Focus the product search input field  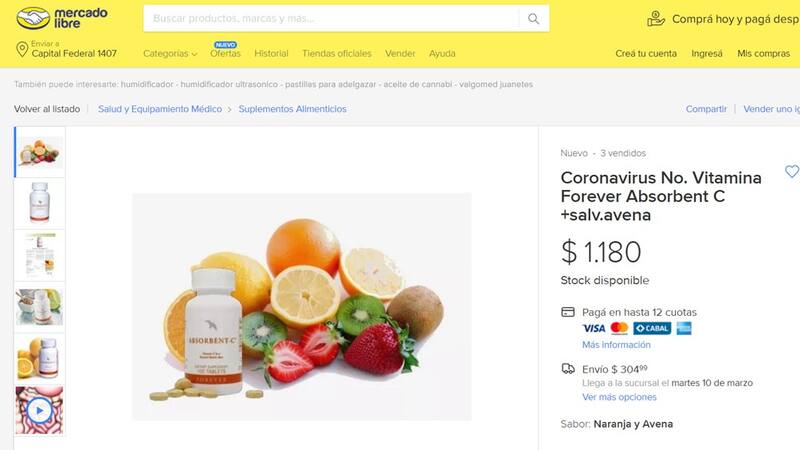pos(332,19)
